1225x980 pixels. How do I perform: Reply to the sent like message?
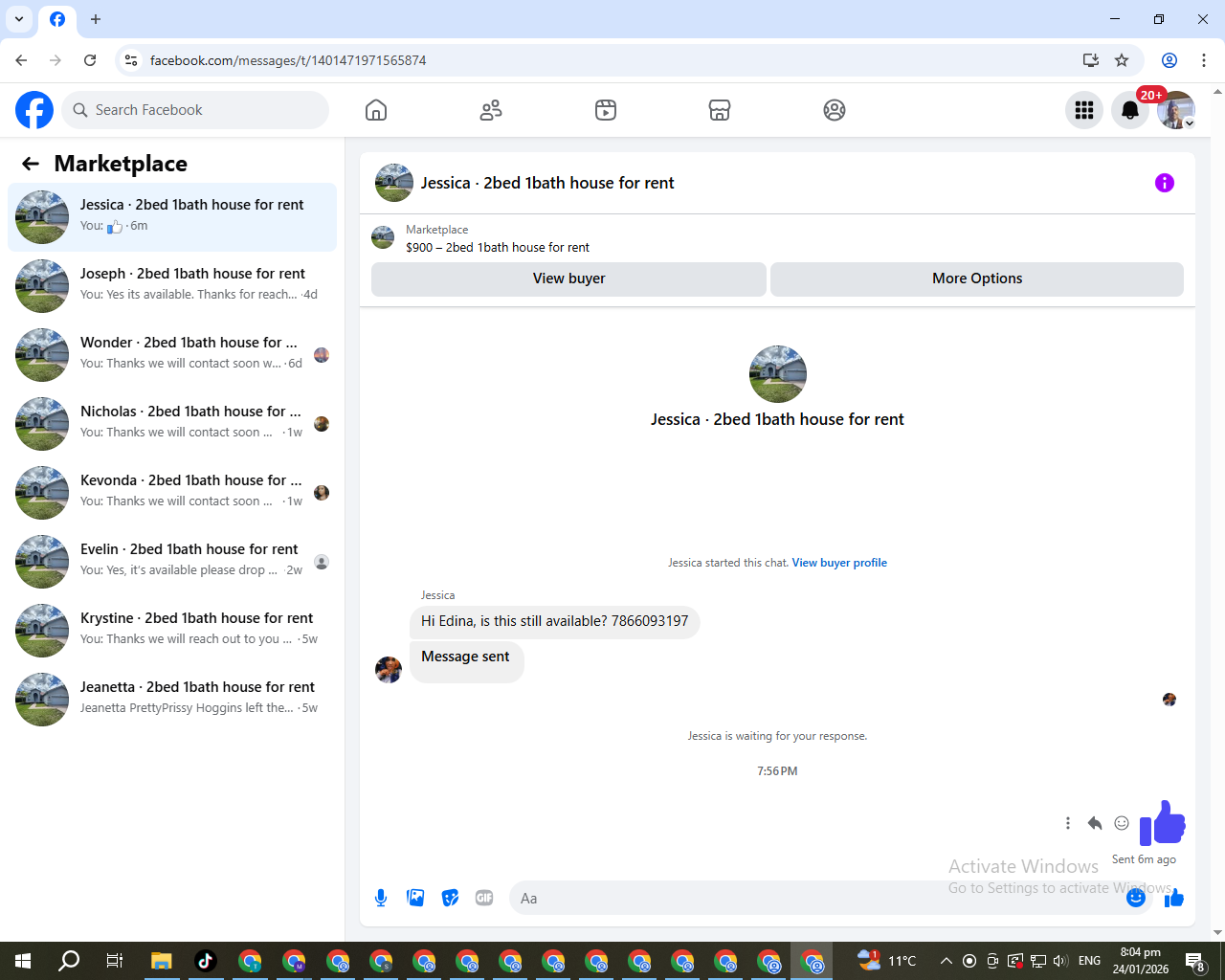(1095, 823)
